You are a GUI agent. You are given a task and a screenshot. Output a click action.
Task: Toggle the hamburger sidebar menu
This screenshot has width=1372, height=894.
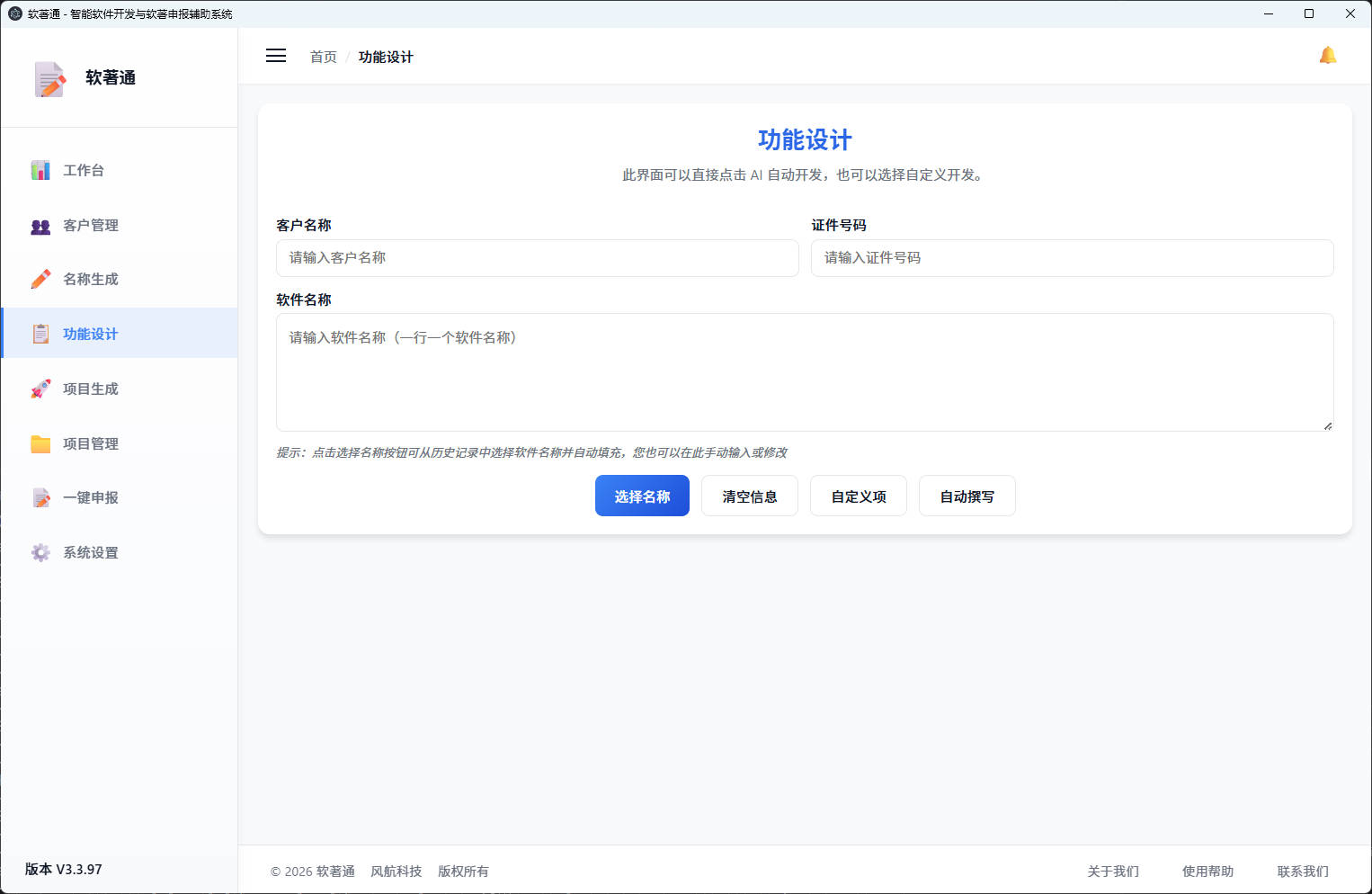click(x=276, y=56)
